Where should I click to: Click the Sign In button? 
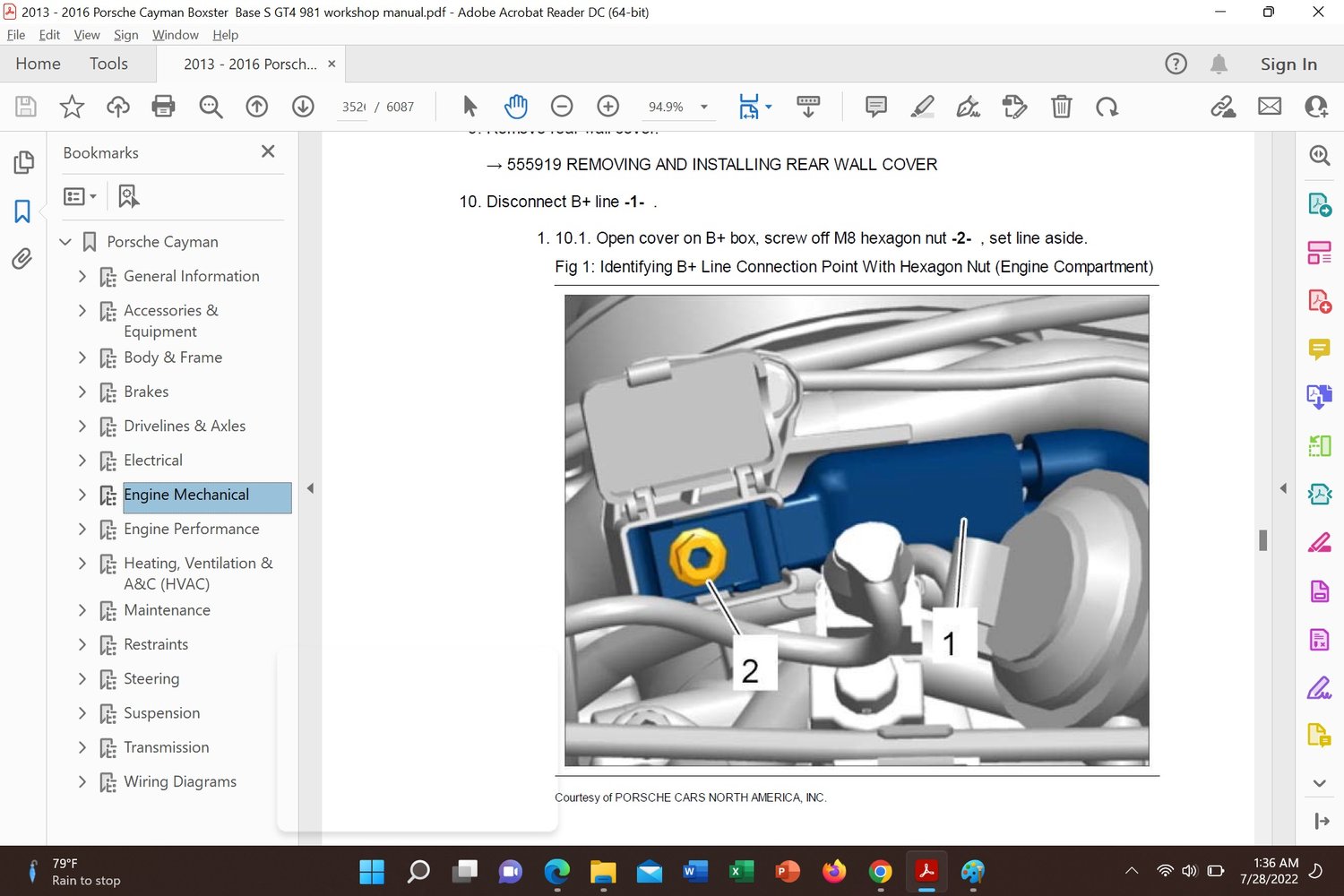point(1288,64)
